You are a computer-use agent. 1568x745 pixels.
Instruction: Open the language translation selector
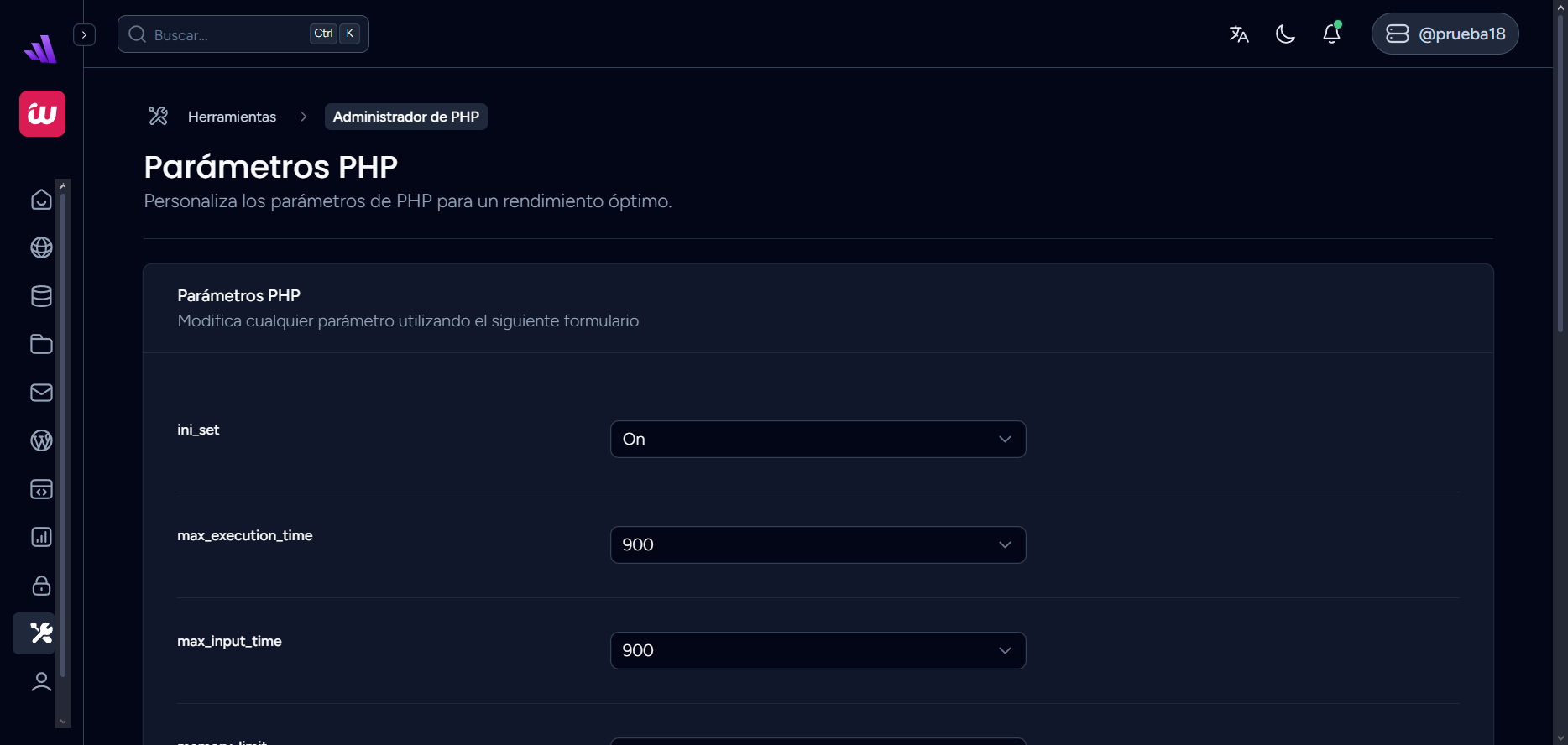pyautogui.click(x=1239, y=34)
